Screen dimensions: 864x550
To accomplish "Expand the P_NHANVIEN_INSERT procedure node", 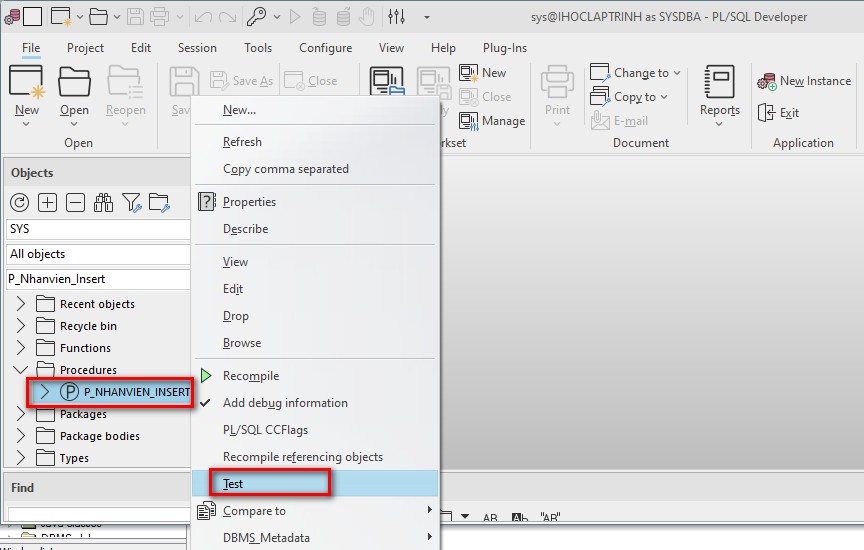I will tap(45, 392).
